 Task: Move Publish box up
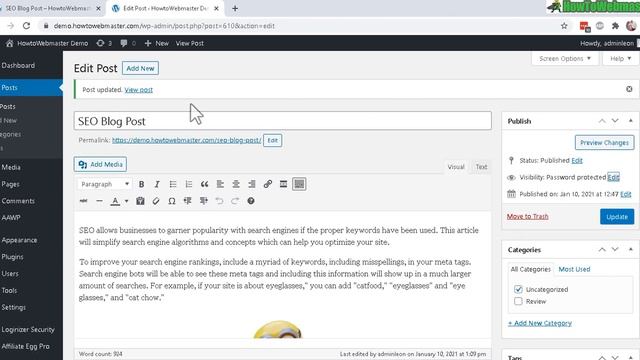tap(602, 121)
